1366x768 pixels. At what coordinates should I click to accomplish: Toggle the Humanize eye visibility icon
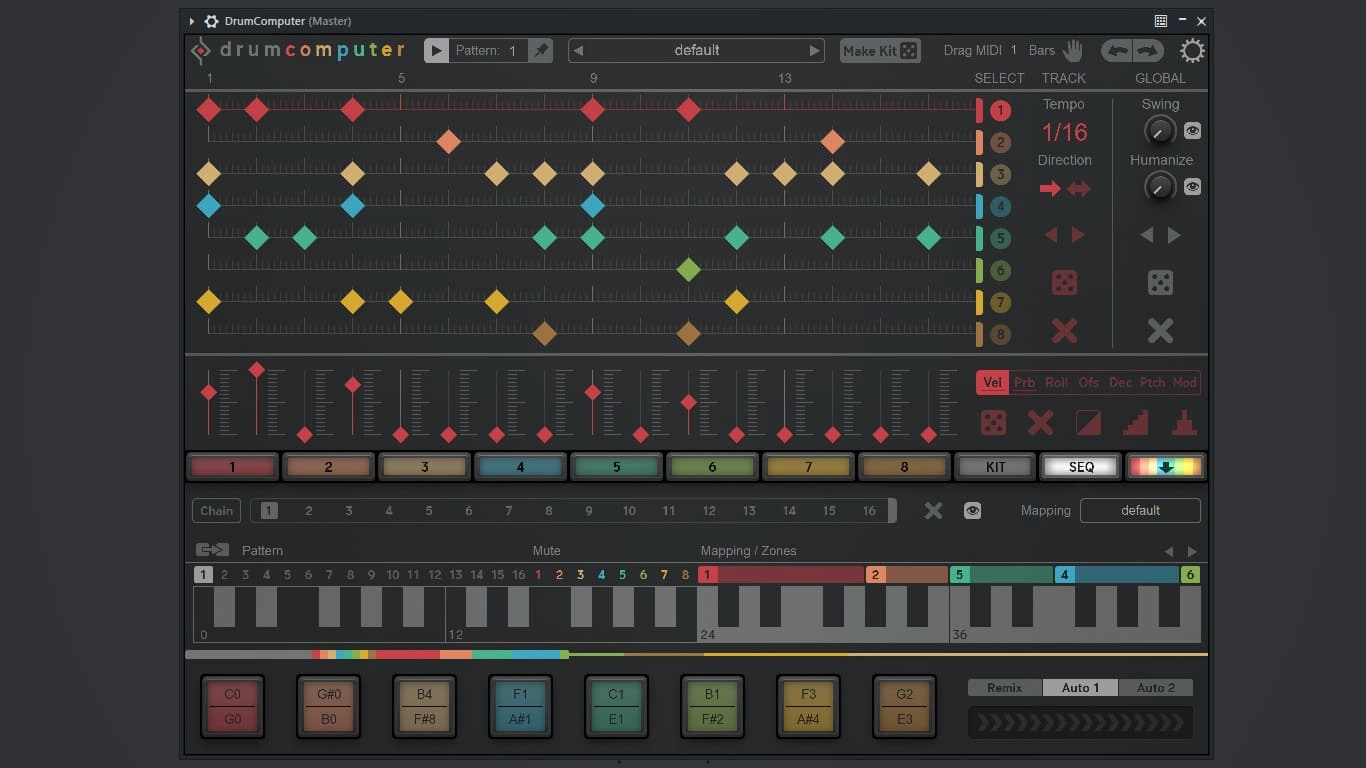click(x=1192, y=187)
